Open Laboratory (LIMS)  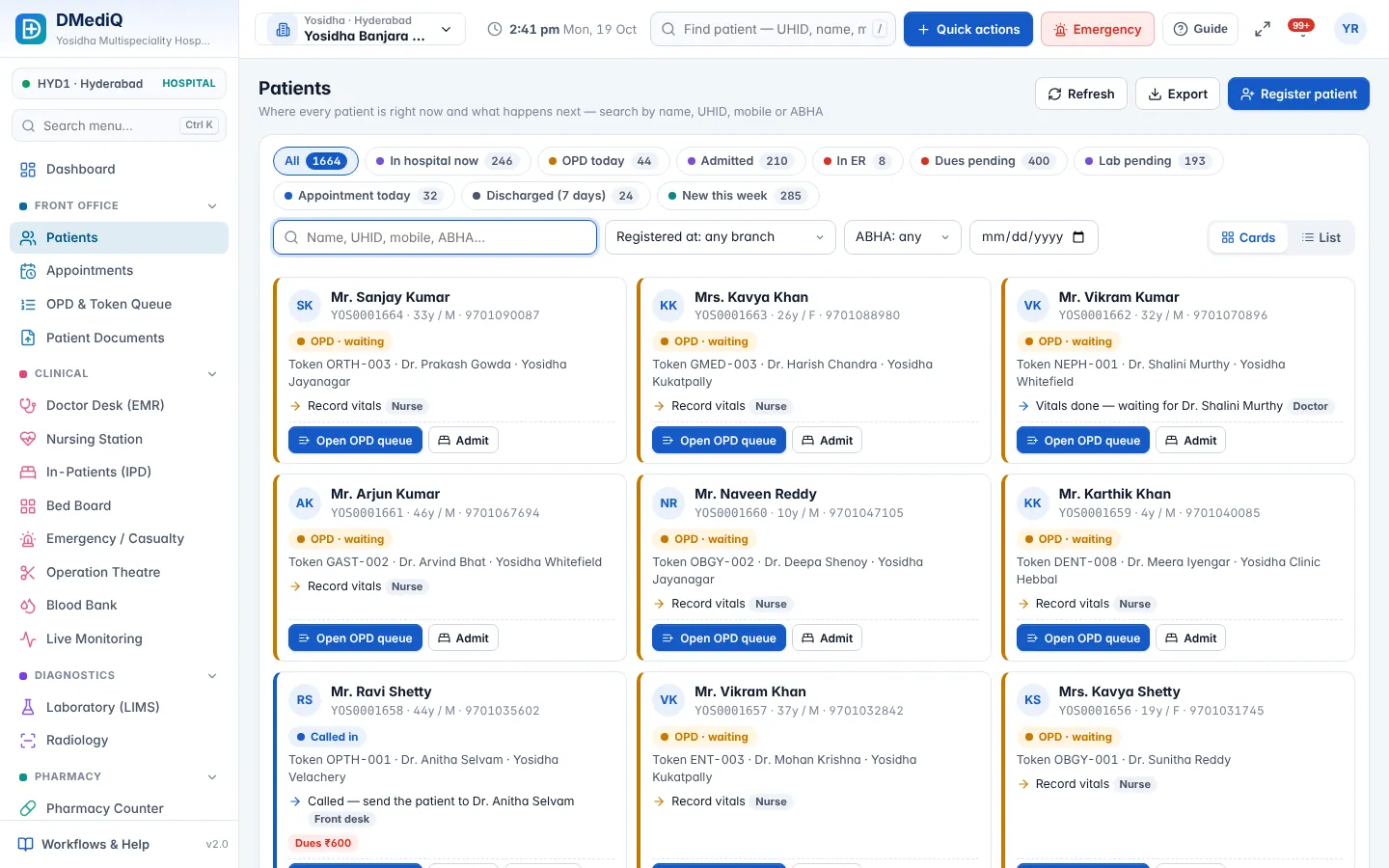pyautogui.click(x=119, y=707)
